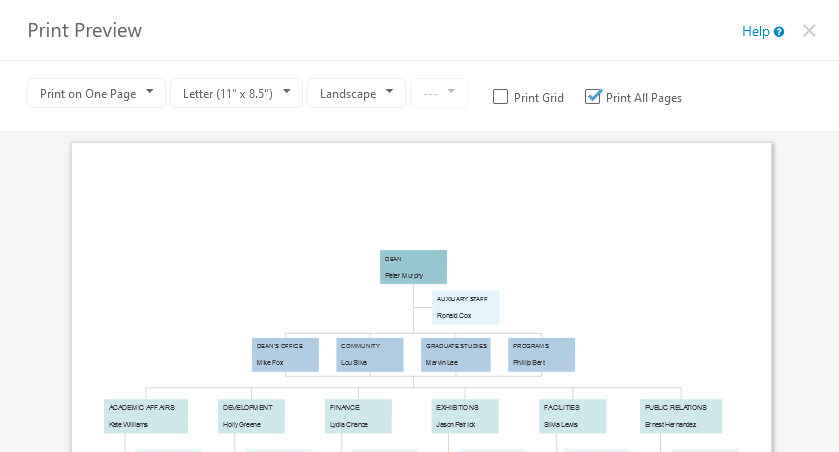Image resolution: width=839 pixels, height=452 pixels.
Task: Expand the Letter paper size dropdown
Action: 236,93
